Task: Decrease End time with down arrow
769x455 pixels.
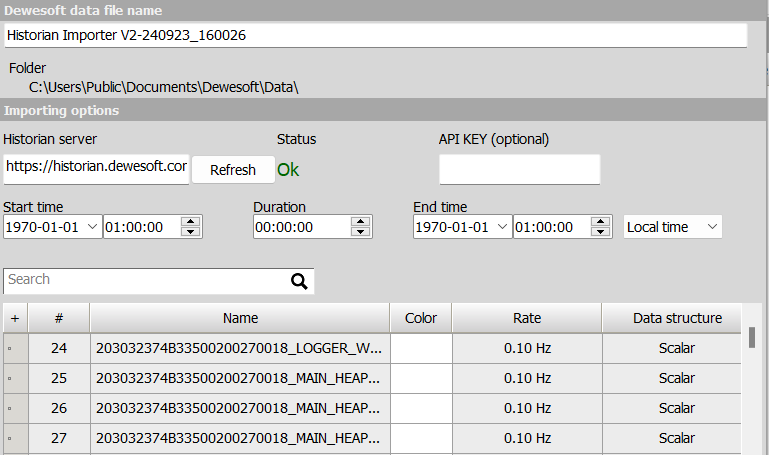Action: click(x=600, y=232)
